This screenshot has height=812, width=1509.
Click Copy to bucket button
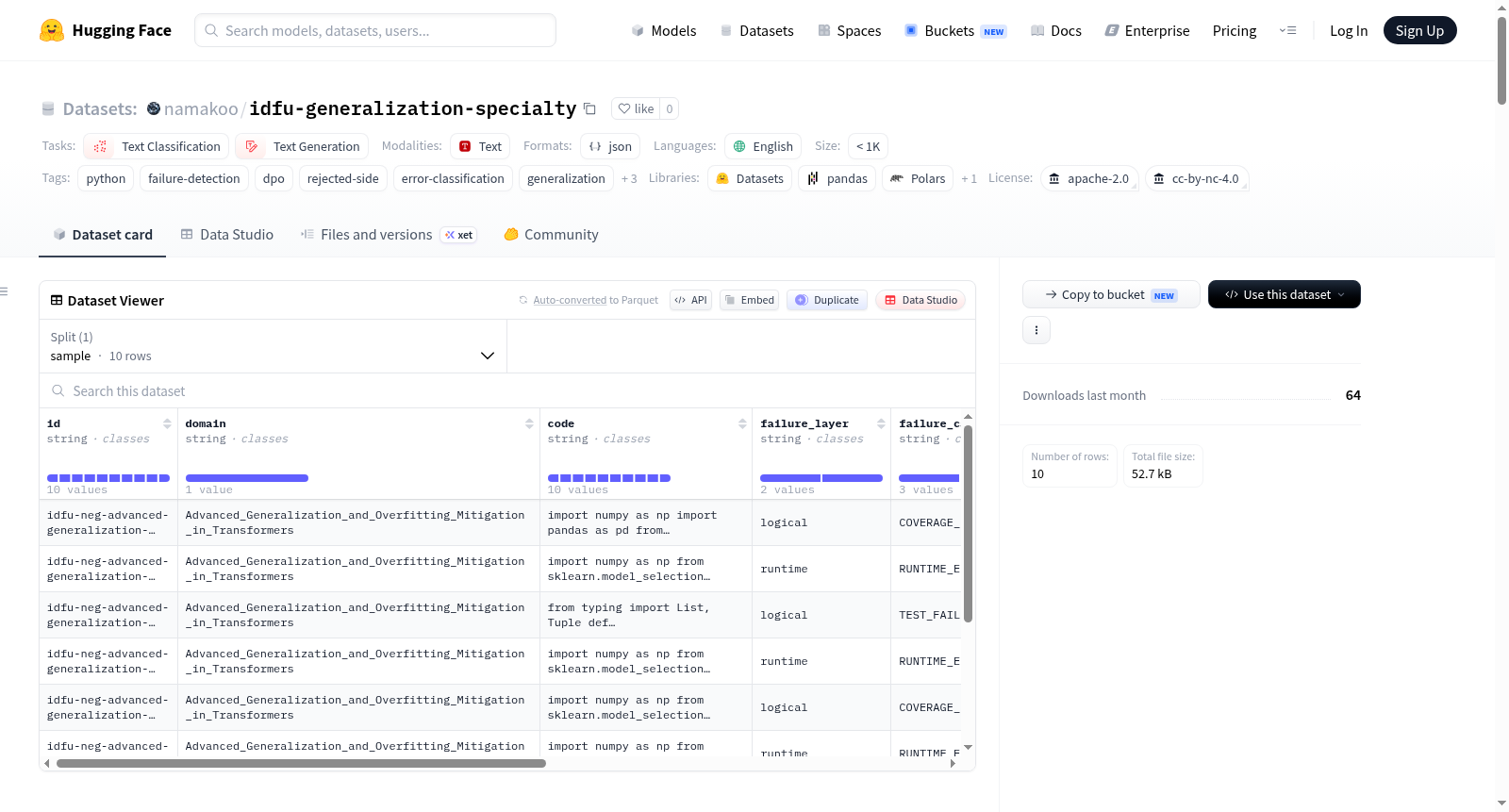[x=1111, y=294]
